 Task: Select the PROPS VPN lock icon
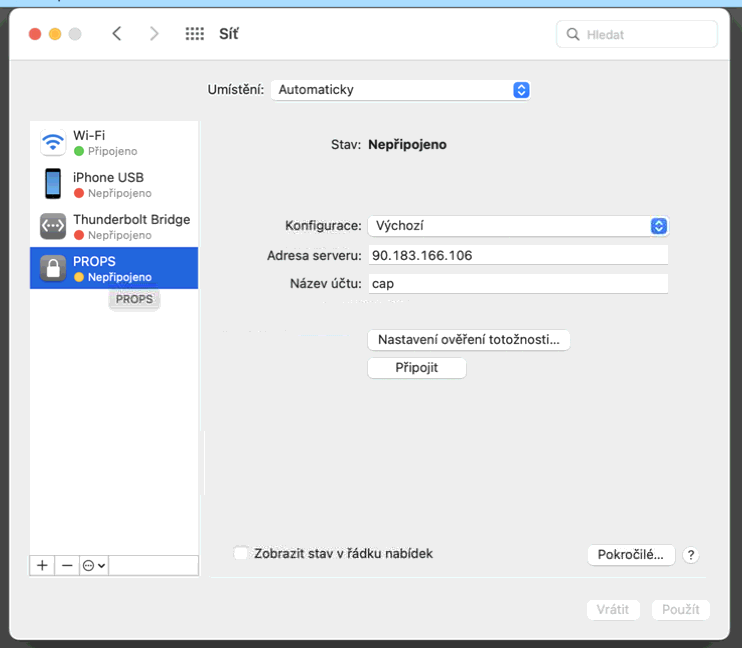coord(52,268)
